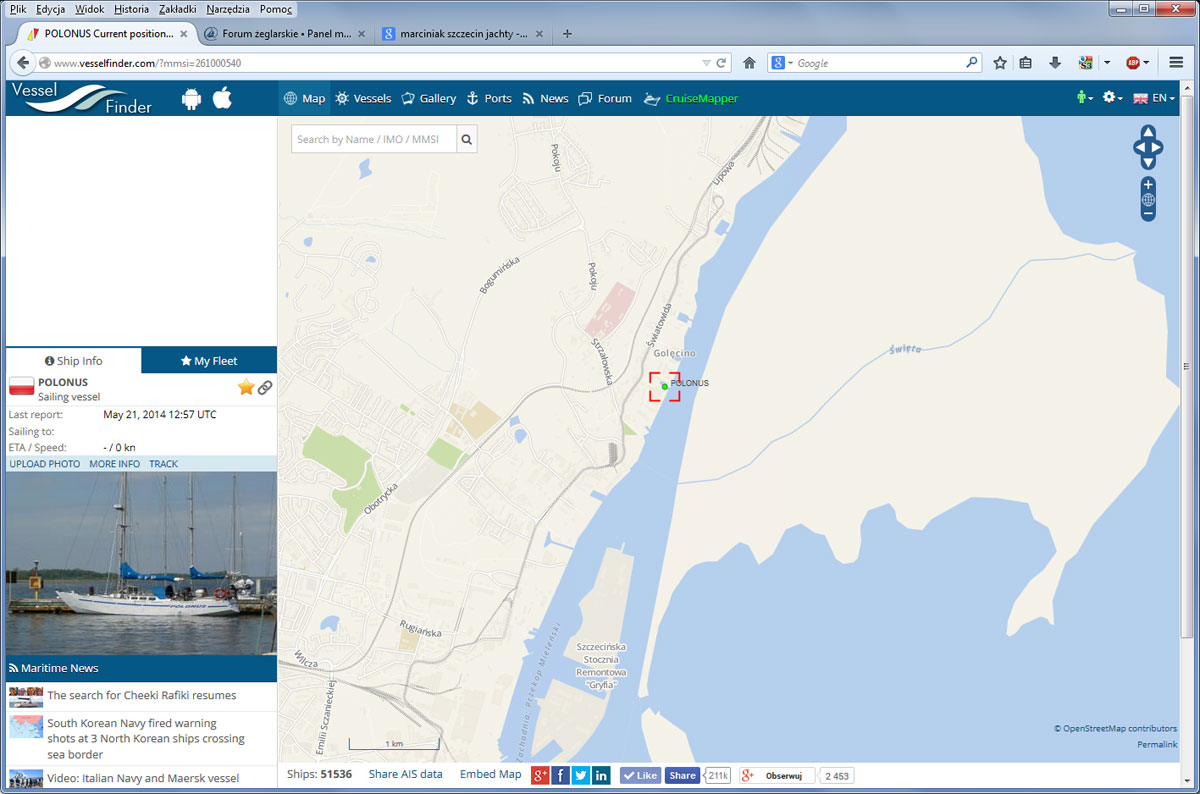
Task: Open the Forum section
Action: click(605, 98)
